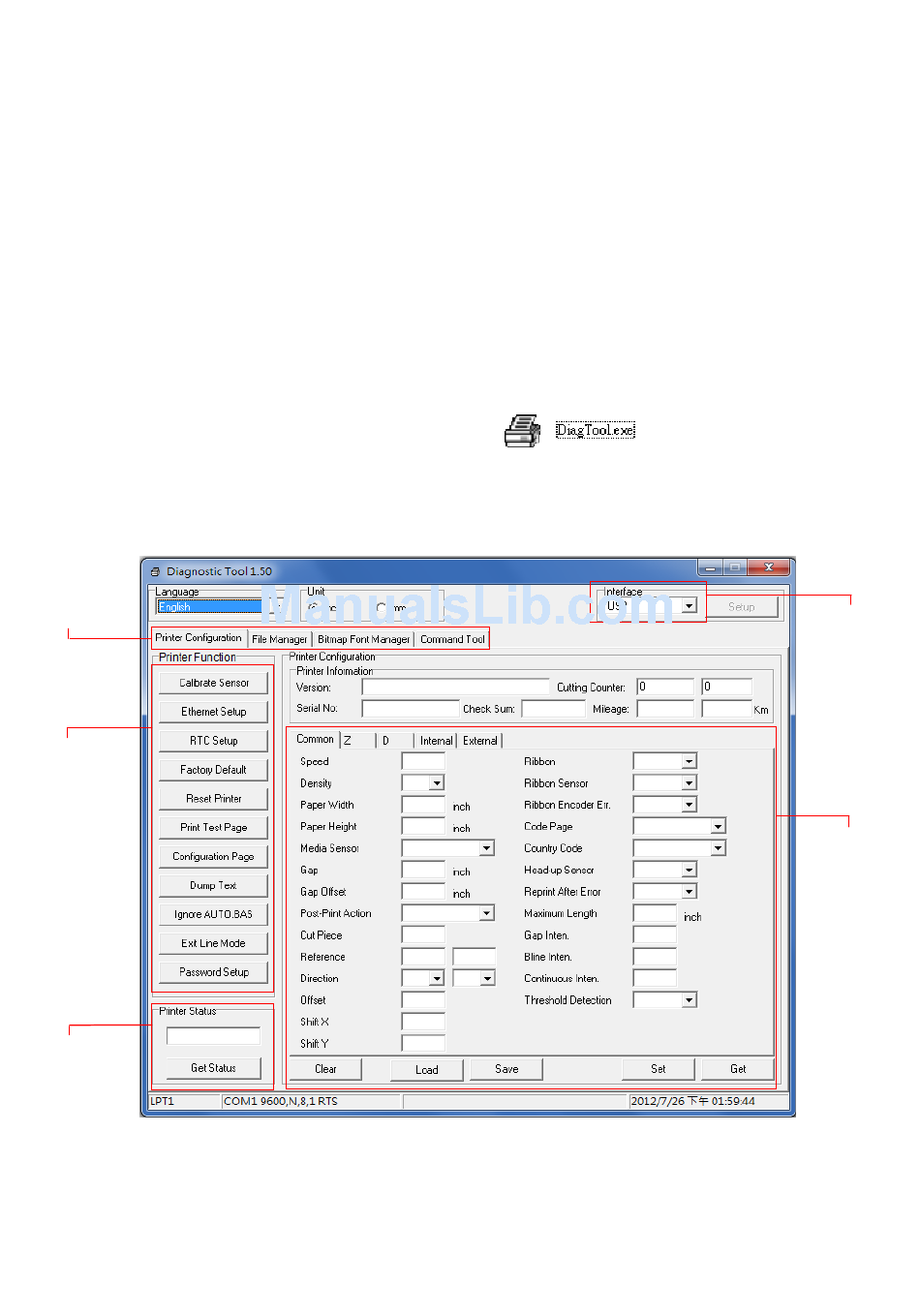Image resolution: width=920 pixels, height=1316 pixels.
Task: Click the Factory Default button
Action: click(214, 770)
